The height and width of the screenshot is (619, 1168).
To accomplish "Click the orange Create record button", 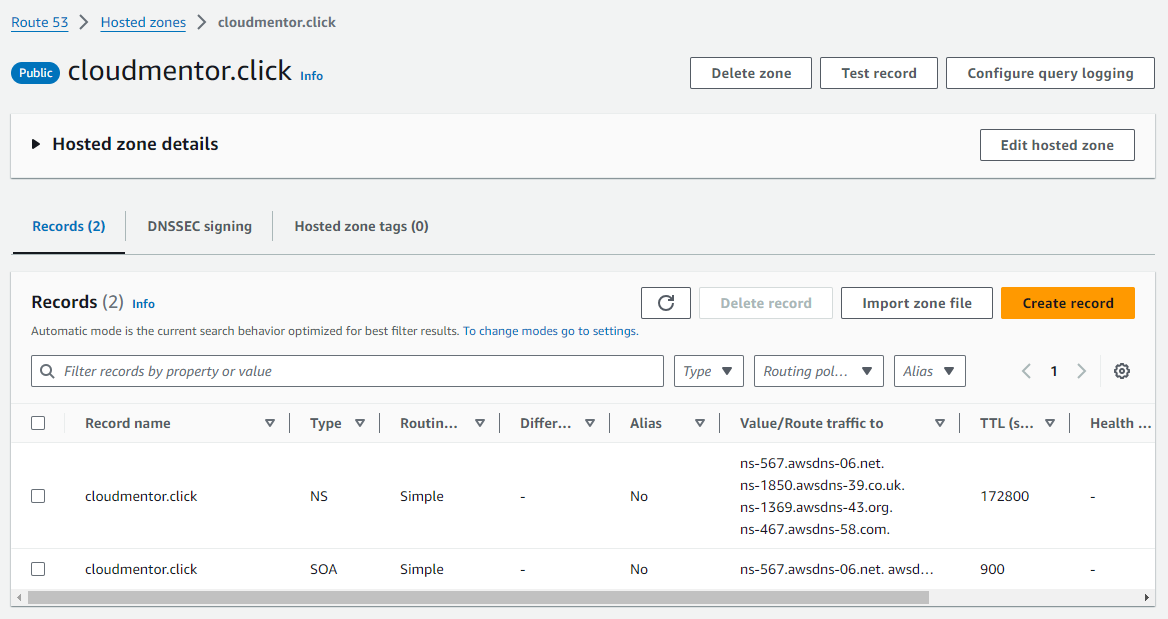I will pos(1067,303).
